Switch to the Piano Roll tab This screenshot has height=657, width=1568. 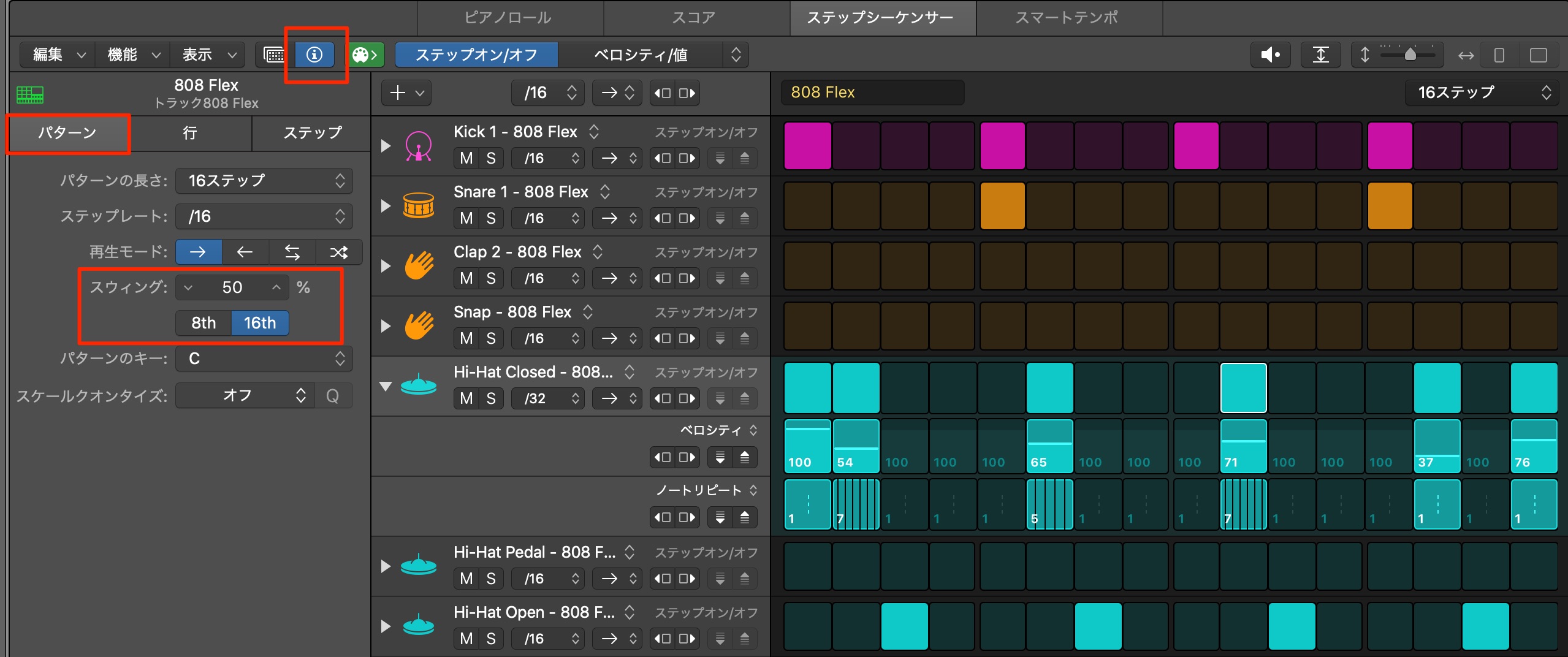tap(509, 18)
